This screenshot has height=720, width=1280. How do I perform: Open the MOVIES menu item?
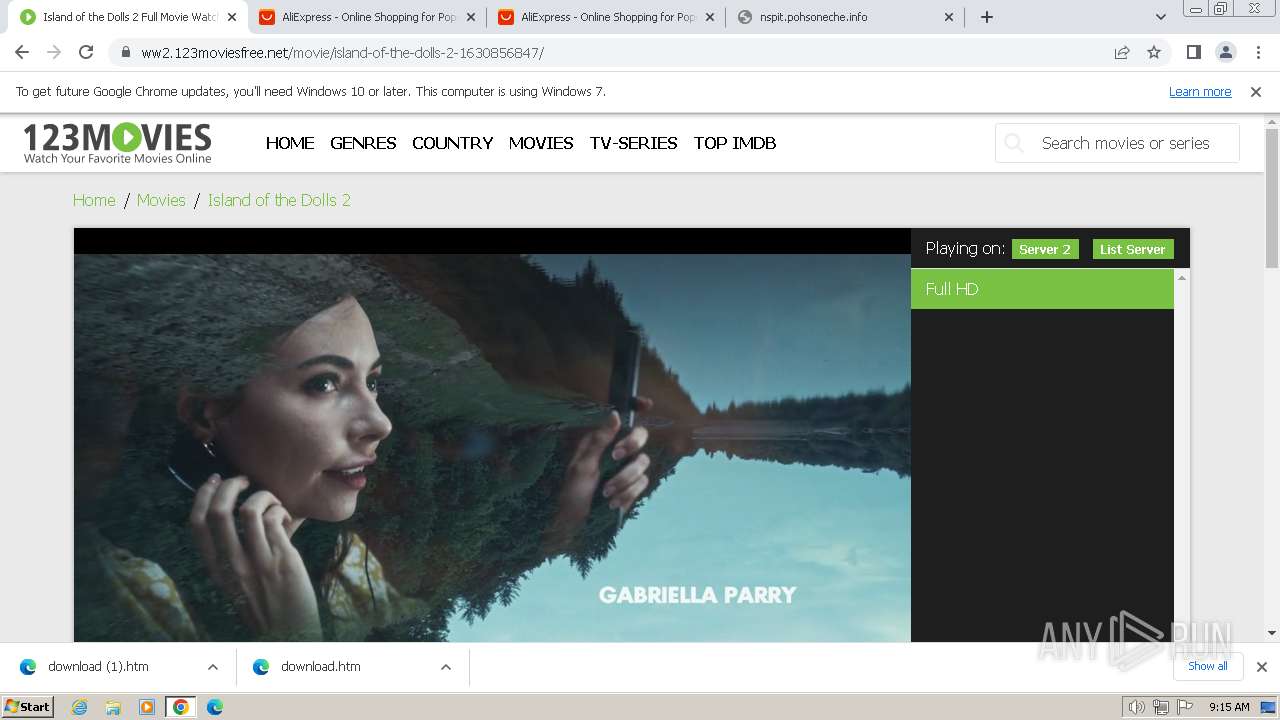(541, 143)
